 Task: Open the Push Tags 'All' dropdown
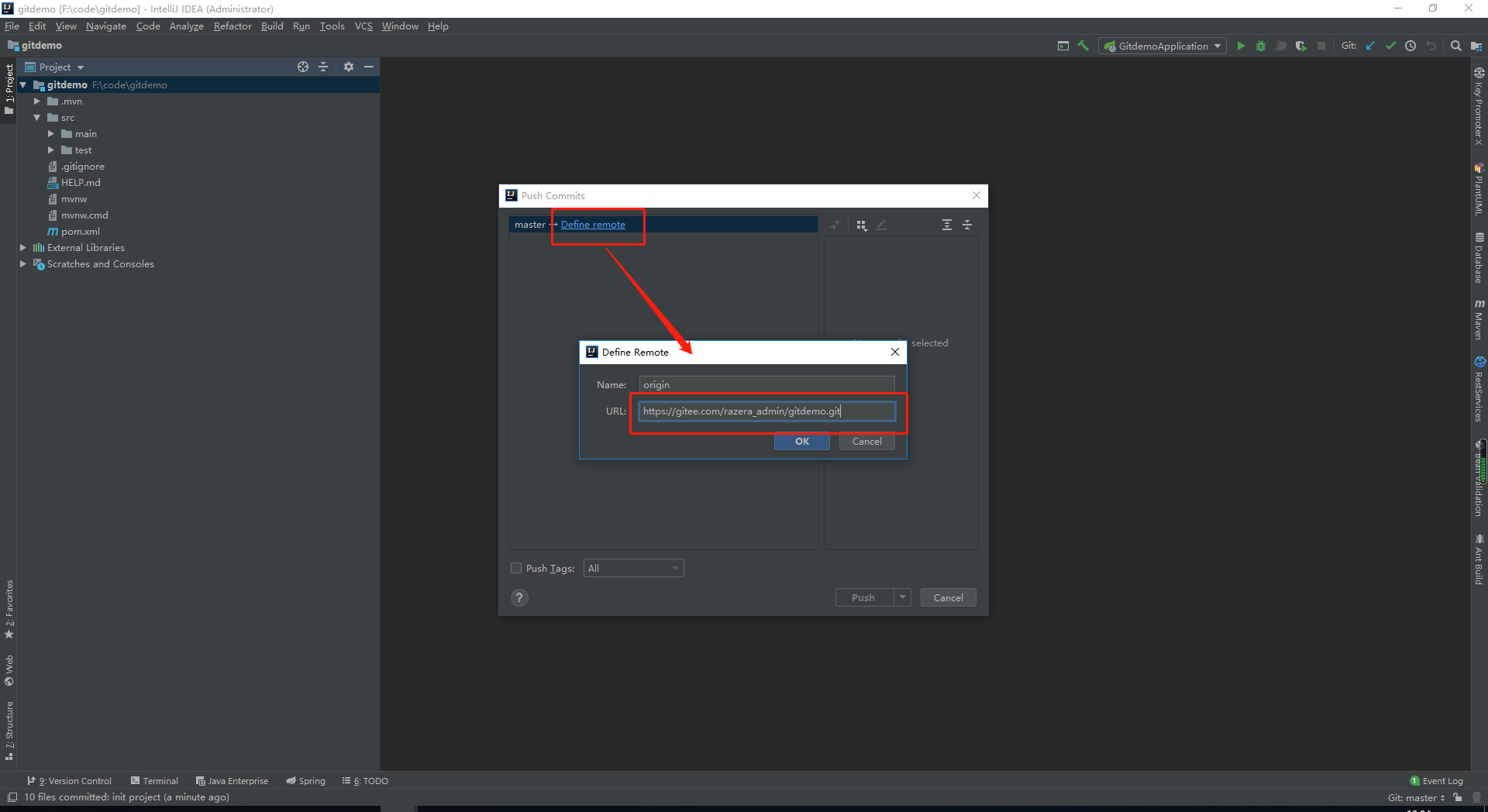[x=633, y=568]
